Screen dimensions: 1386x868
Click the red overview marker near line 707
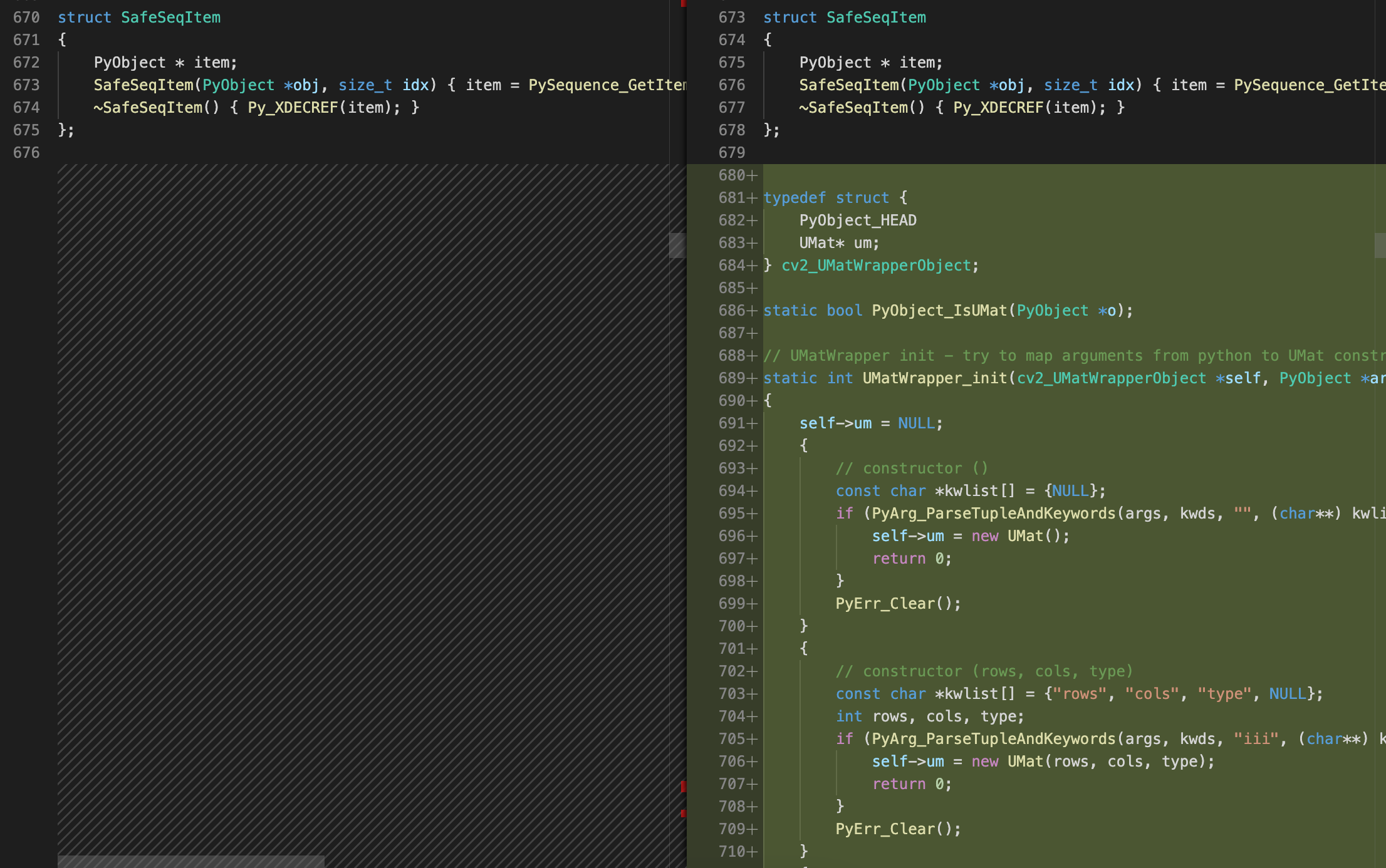[683, 787]
